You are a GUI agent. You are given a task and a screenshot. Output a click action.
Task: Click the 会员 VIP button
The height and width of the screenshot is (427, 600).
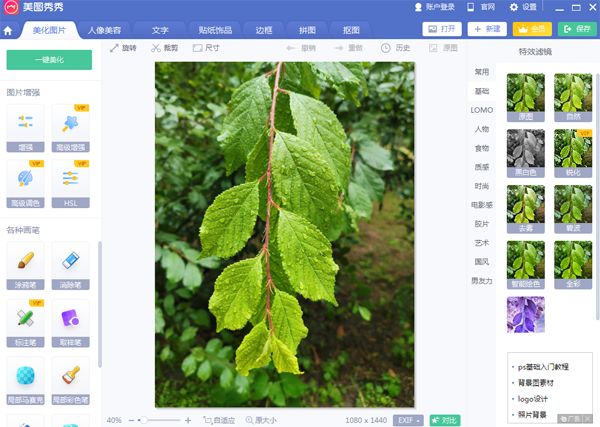(x=532, y=29)
